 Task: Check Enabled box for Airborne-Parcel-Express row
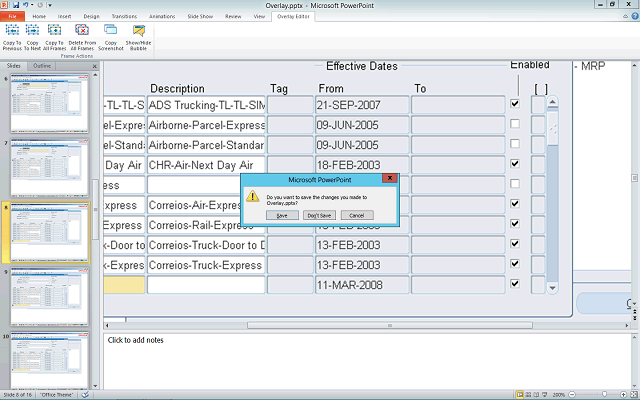514,124
